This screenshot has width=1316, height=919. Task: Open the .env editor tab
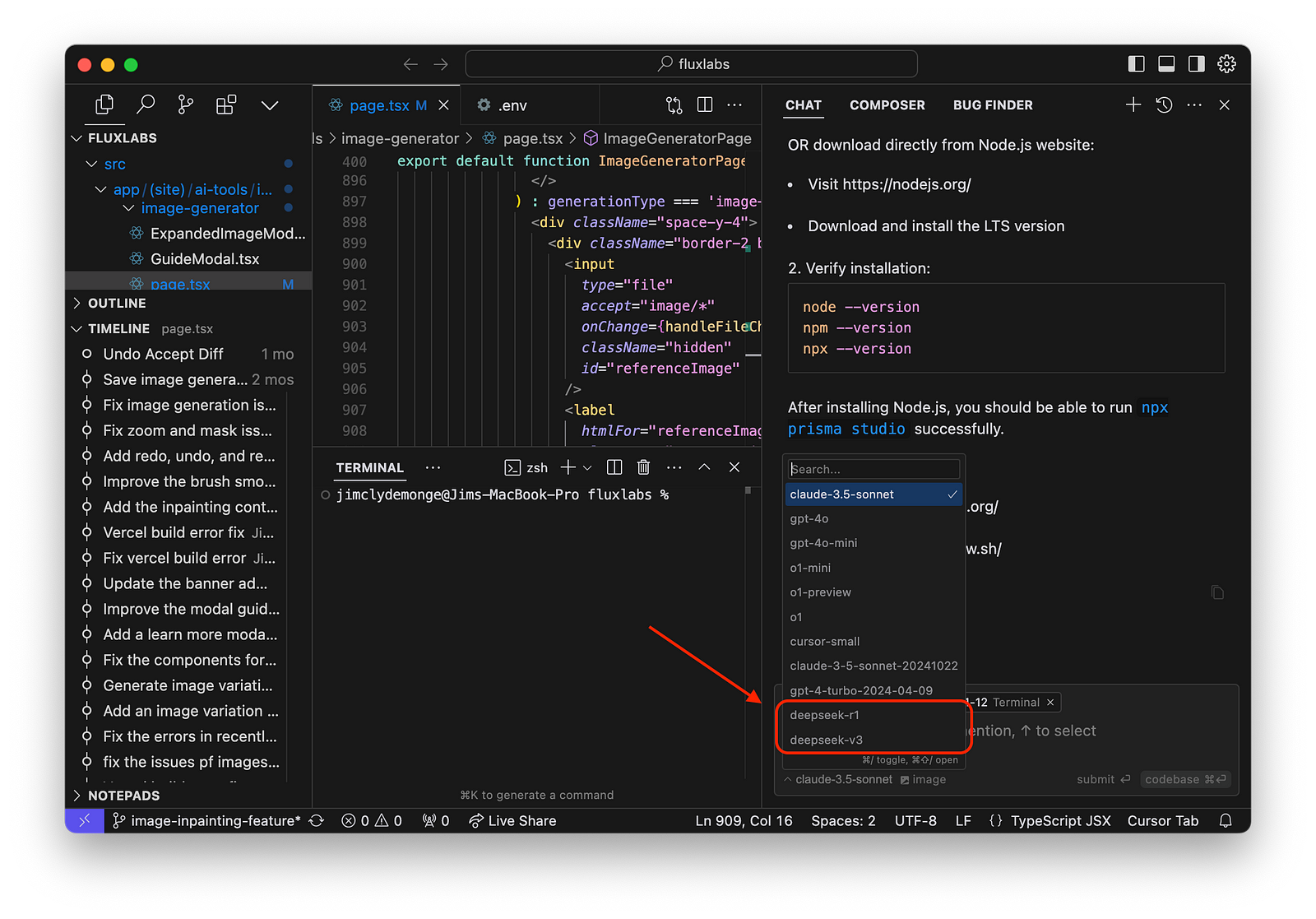click(512, 105)
